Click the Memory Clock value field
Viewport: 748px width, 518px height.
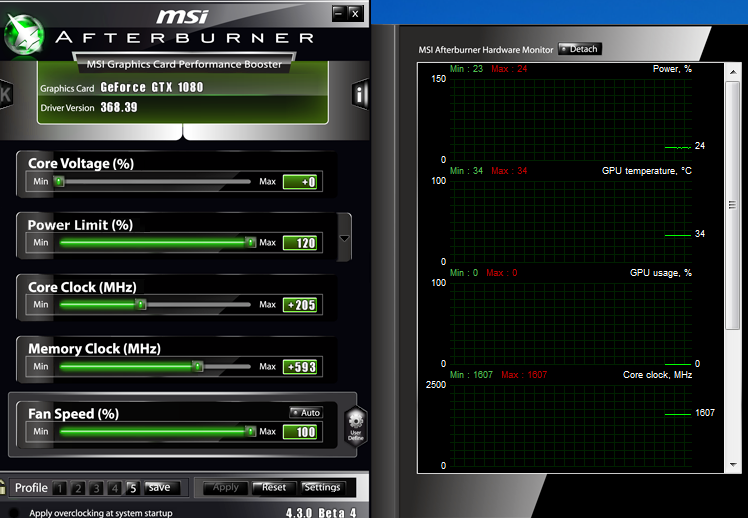(x=300, y=367)
